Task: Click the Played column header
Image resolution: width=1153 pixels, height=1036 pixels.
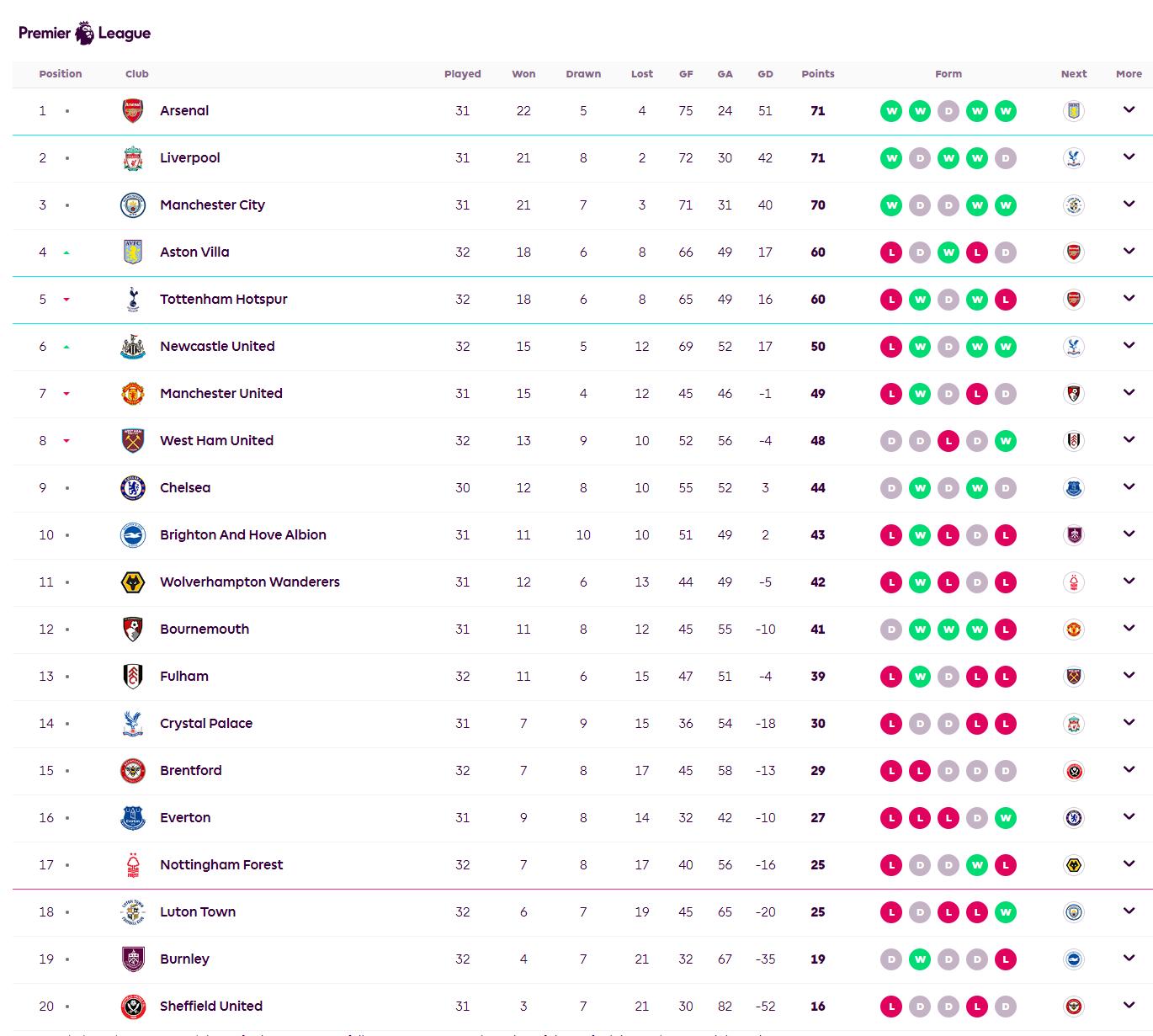Action: coord(463,74)
